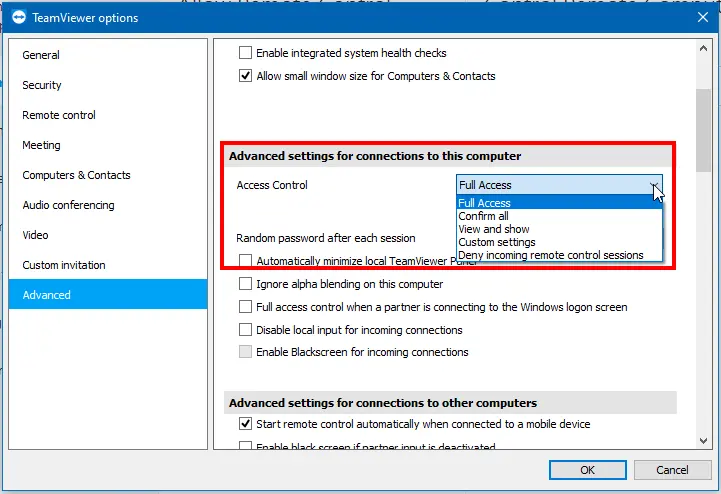Enable Disable local input for incoming connections
The image size is (721, 494).
point(245,329)
